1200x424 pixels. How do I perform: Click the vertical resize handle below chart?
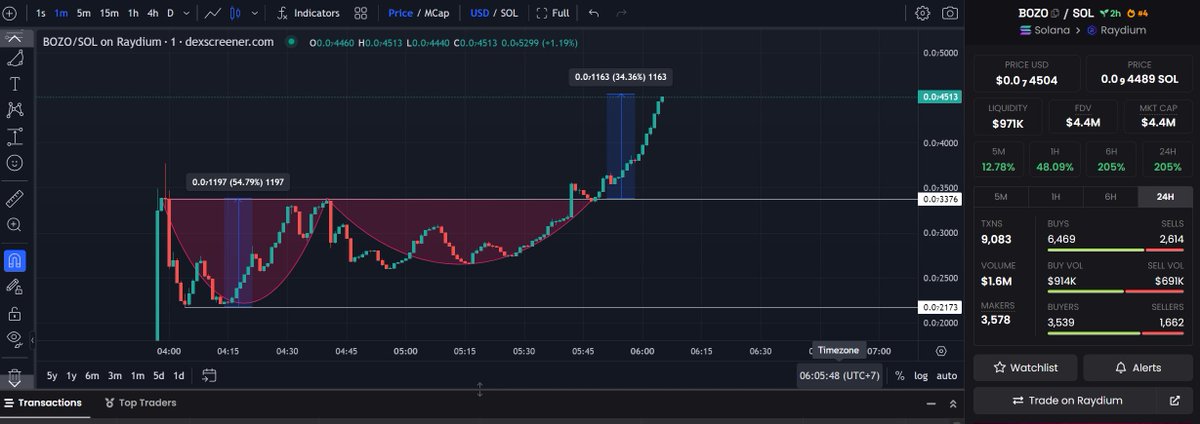click(x=480, y=390)
